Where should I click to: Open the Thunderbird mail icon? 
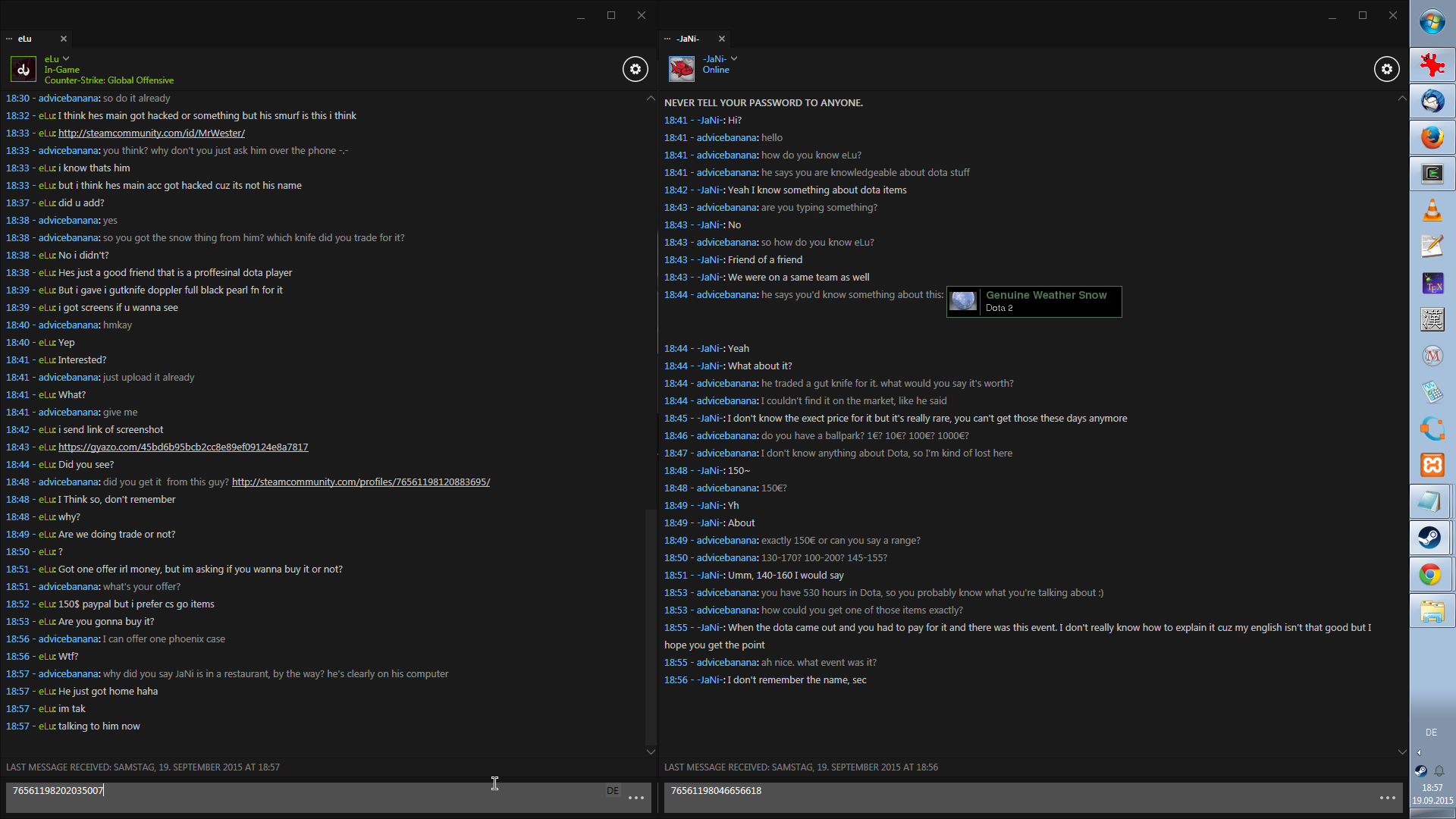[1432, 101]
